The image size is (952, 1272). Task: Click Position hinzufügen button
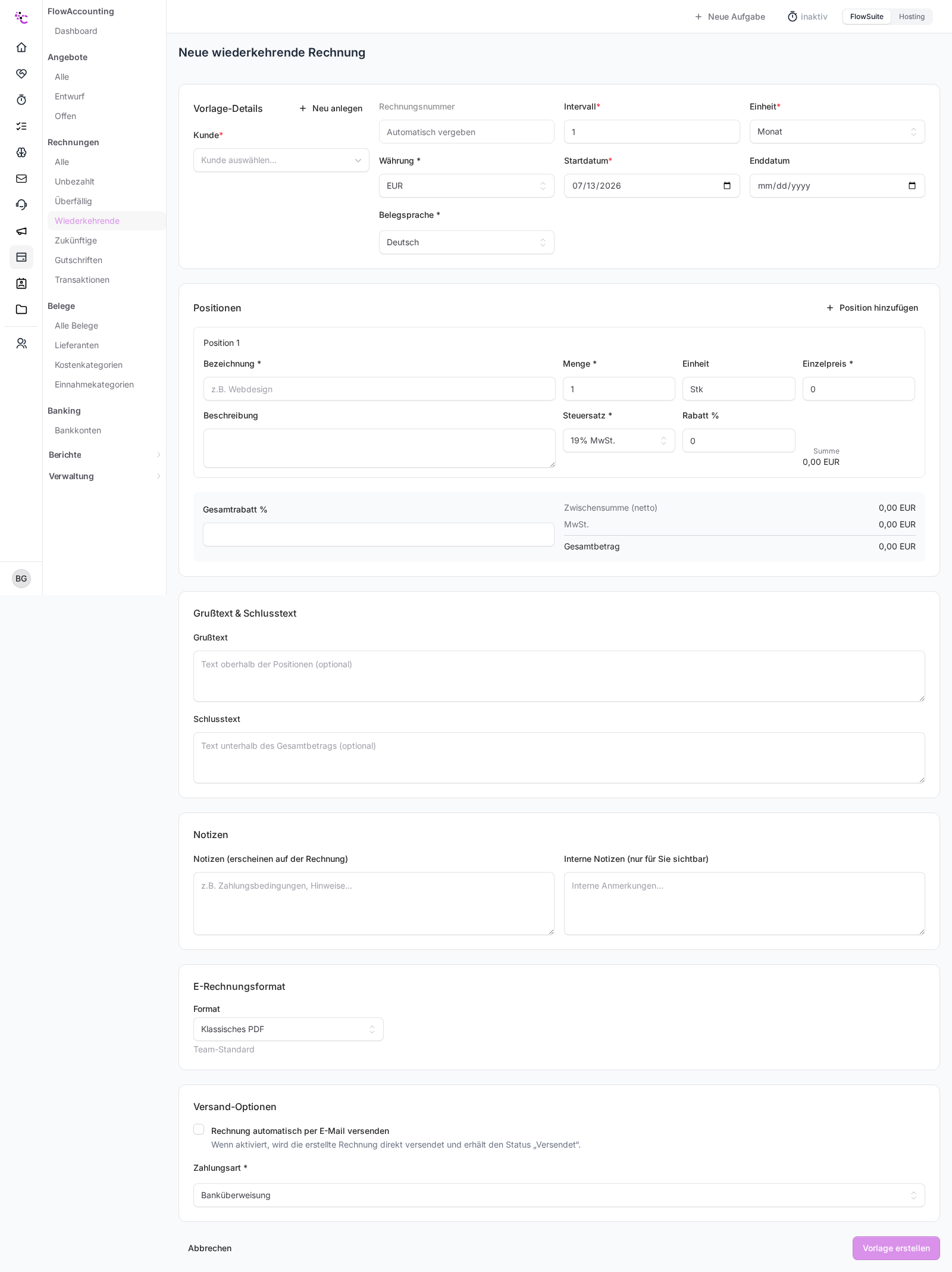(x=872, y=308)
